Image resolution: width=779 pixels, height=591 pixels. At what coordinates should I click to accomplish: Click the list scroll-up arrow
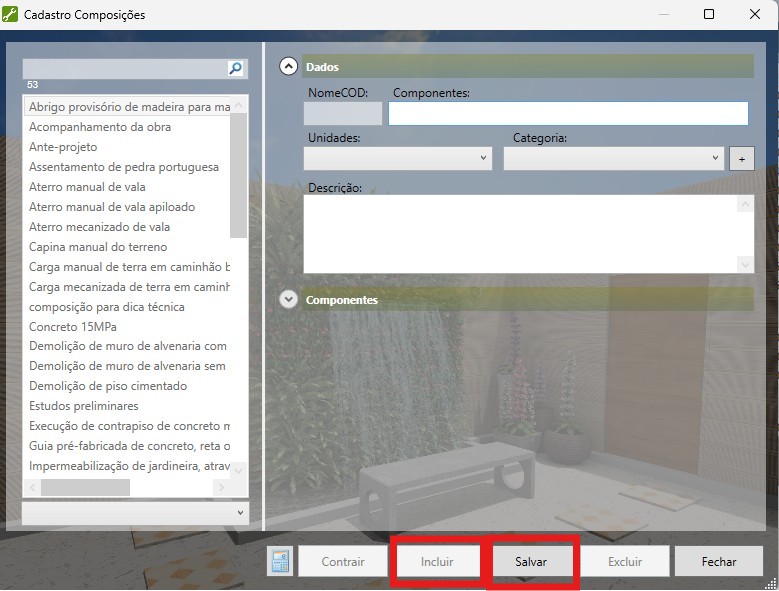pos(239,105)
